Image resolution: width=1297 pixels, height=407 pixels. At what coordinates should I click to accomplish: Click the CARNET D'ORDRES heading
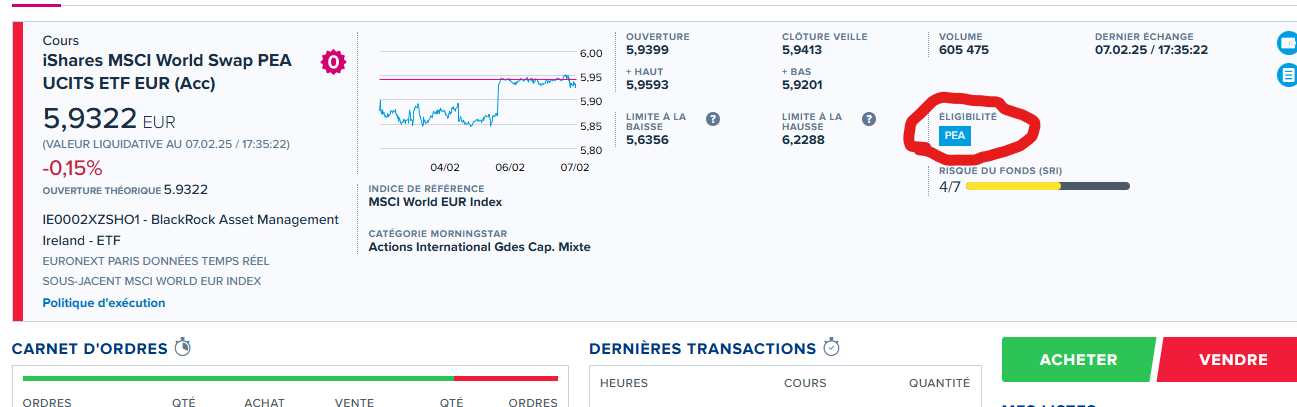tap(89, 349)
